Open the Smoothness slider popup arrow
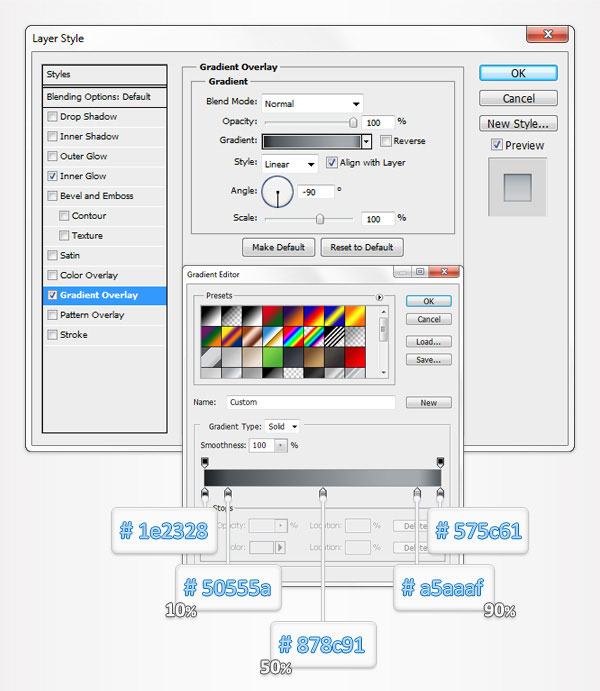600x691 pixels. (281, 446)
